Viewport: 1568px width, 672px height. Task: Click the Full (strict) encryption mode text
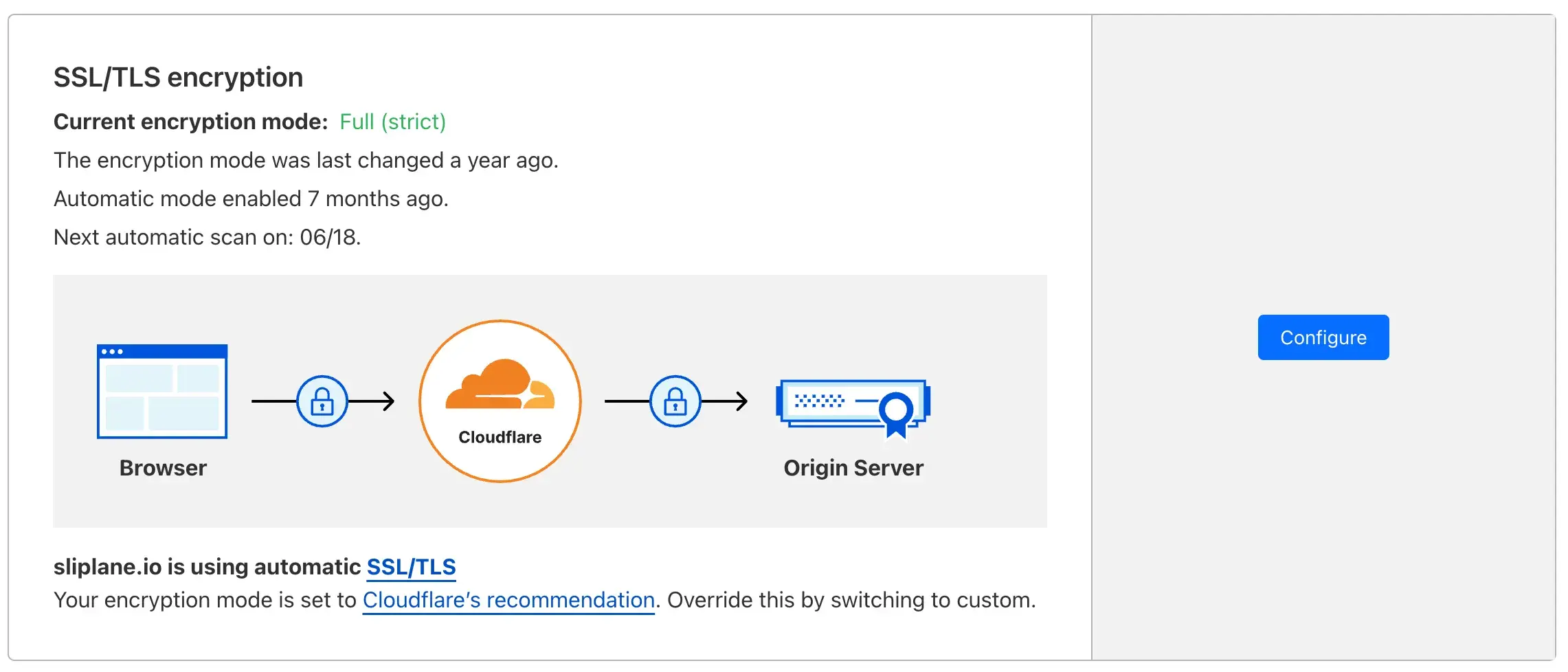tap(393, 122)
